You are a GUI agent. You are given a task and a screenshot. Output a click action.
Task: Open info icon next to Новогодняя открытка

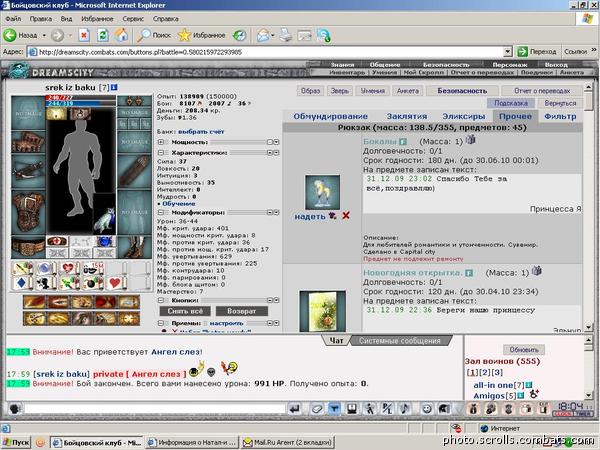[x=469, y=273]
